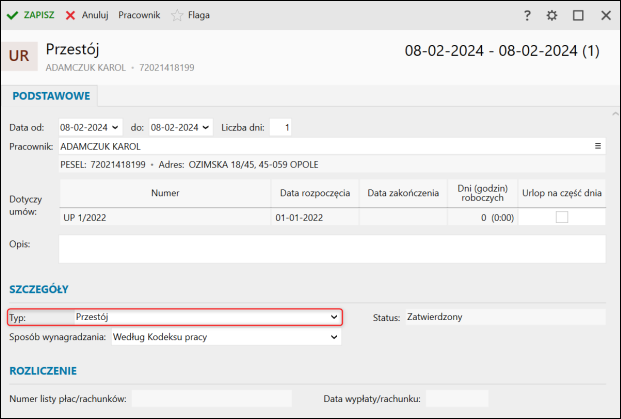The width and height of the screenshot is (621, 419).
Task: Click the Liczba dni input field
Action: coord(280,128)
